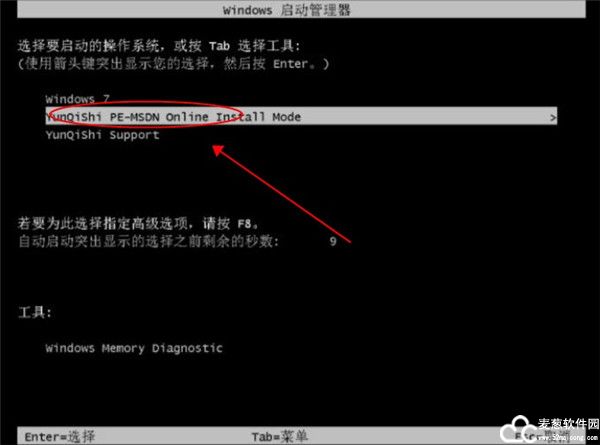The height and width of the screenshot is (445, 600).
Task: Click the Tab=菜单 hint in bottom bar
Action: click(280, 436)
